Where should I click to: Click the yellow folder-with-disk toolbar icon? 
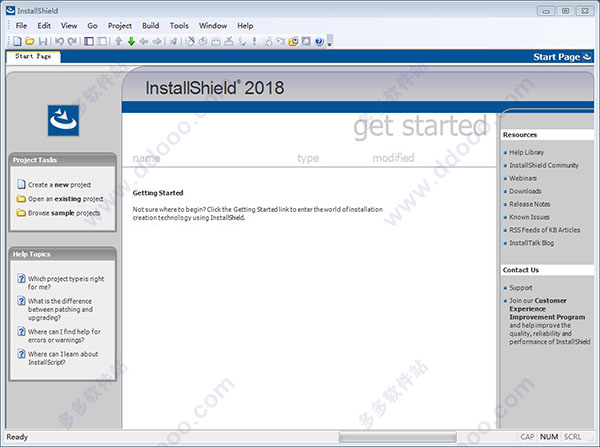pos(293,41)
